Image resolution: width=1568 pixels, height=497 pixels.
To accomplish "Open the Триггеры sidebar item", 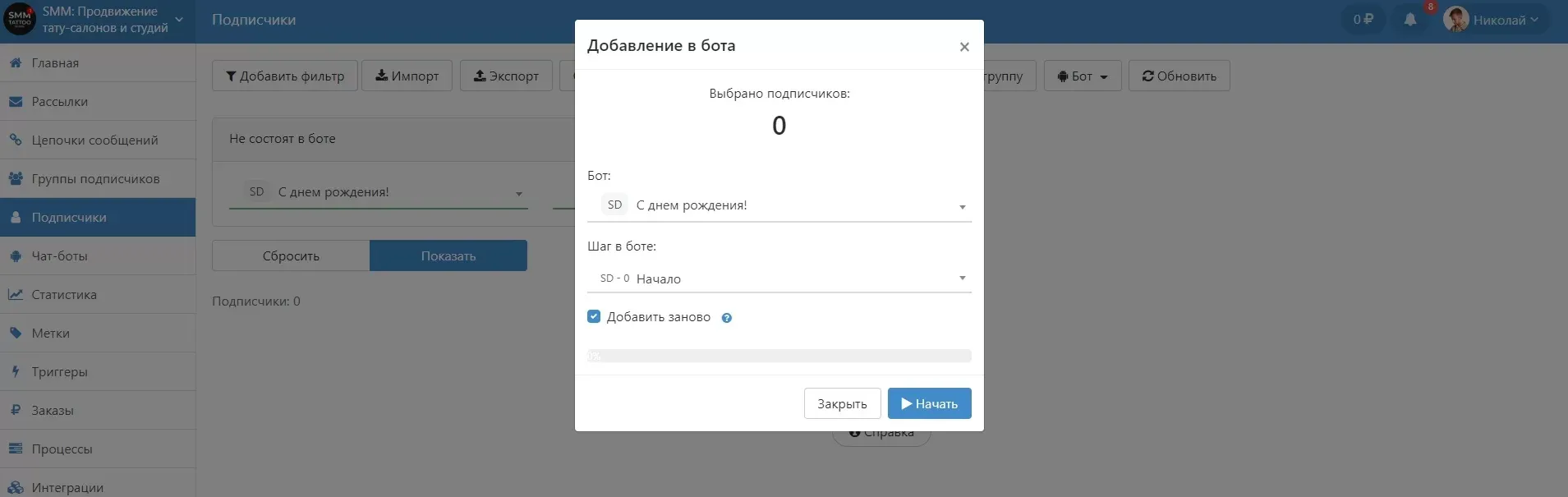I will pyautogui.click(x=98, y=371).
